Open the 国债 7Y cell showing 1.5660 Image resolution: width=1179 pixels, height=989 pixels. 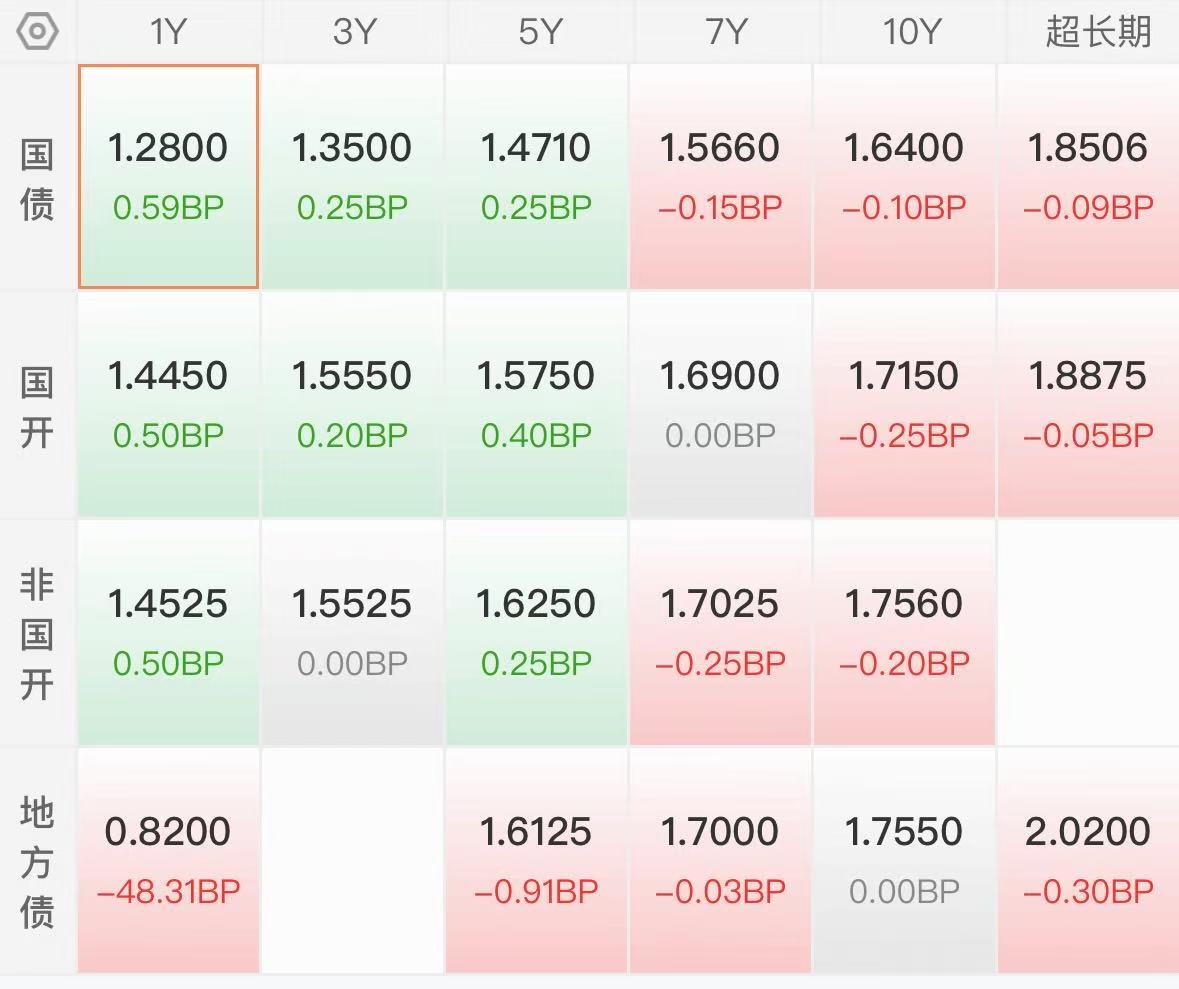(x=720, y=177)
